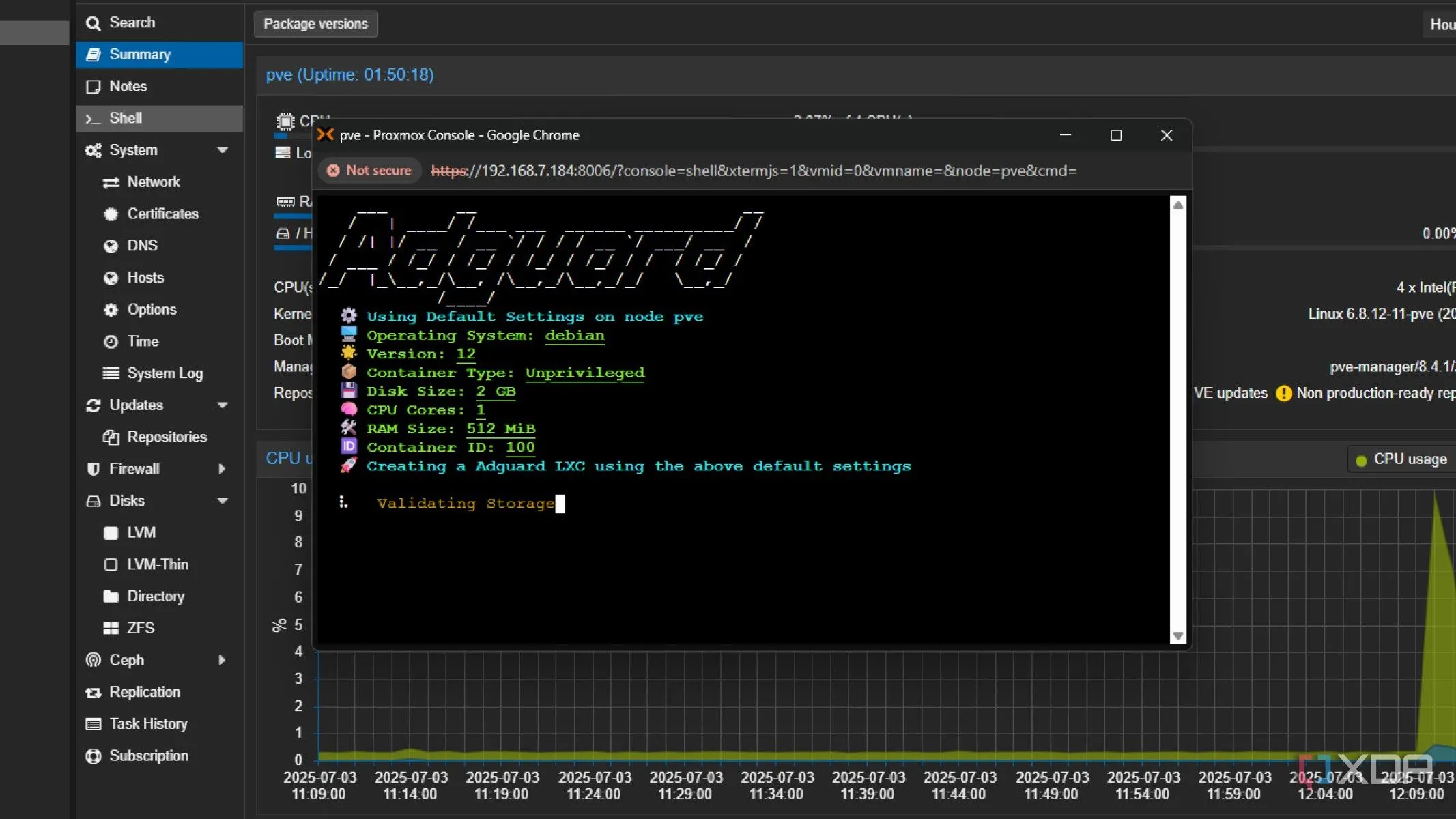
Task: Click the DNS globe icon
Action: (111, 246)
